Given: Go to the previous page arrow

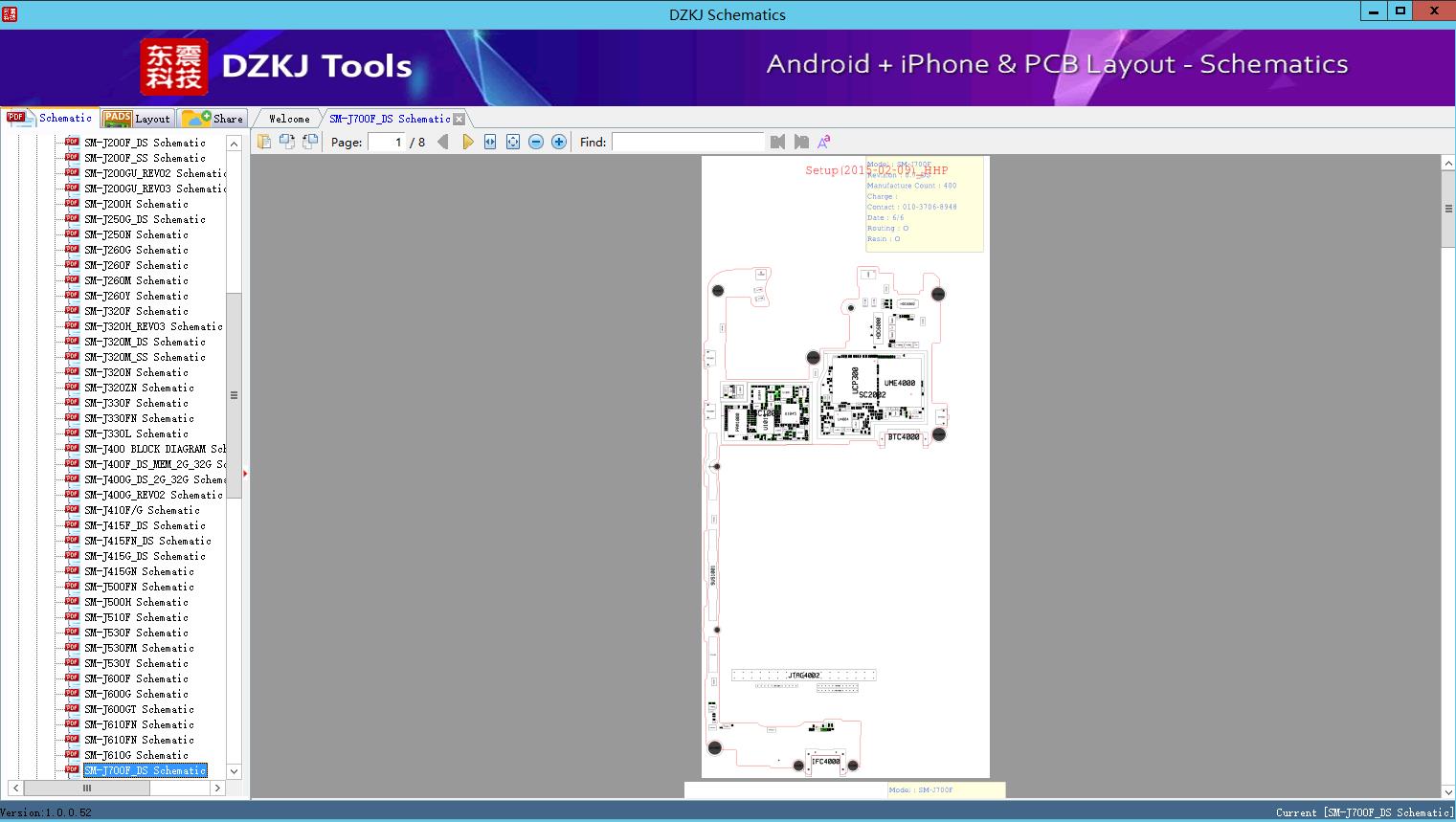Looking at the screenshot, I should click(x=442, y=142).
